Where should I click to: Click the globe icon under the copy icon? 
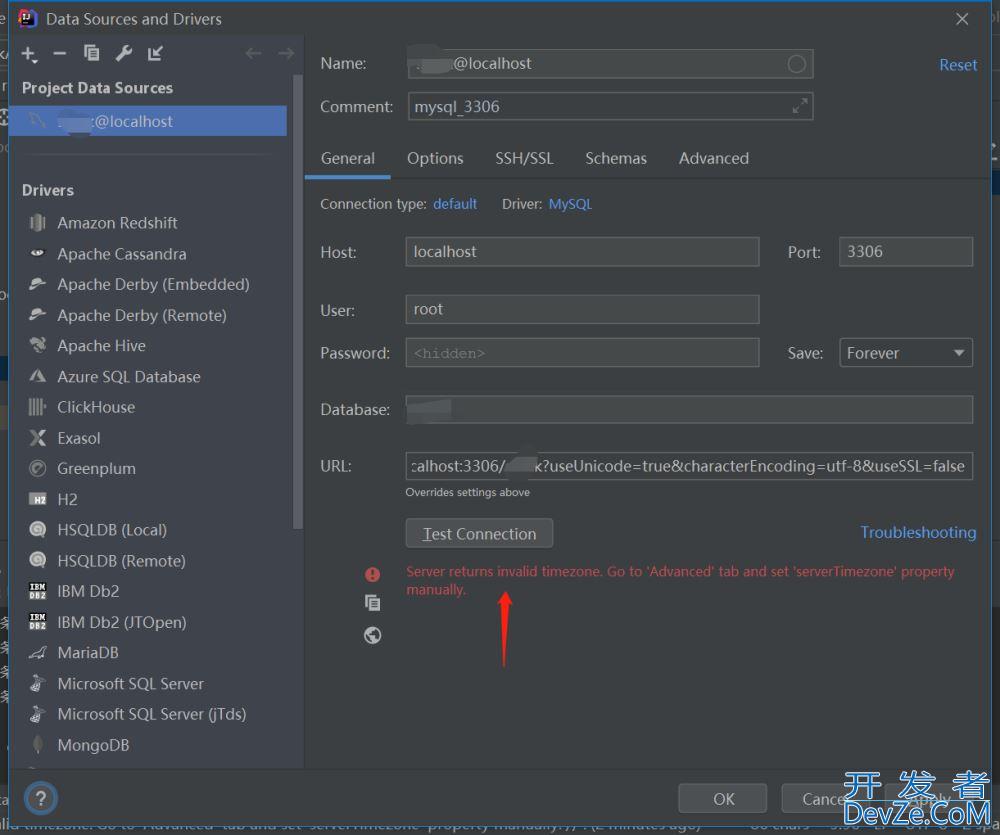click(x=372, y=635)
